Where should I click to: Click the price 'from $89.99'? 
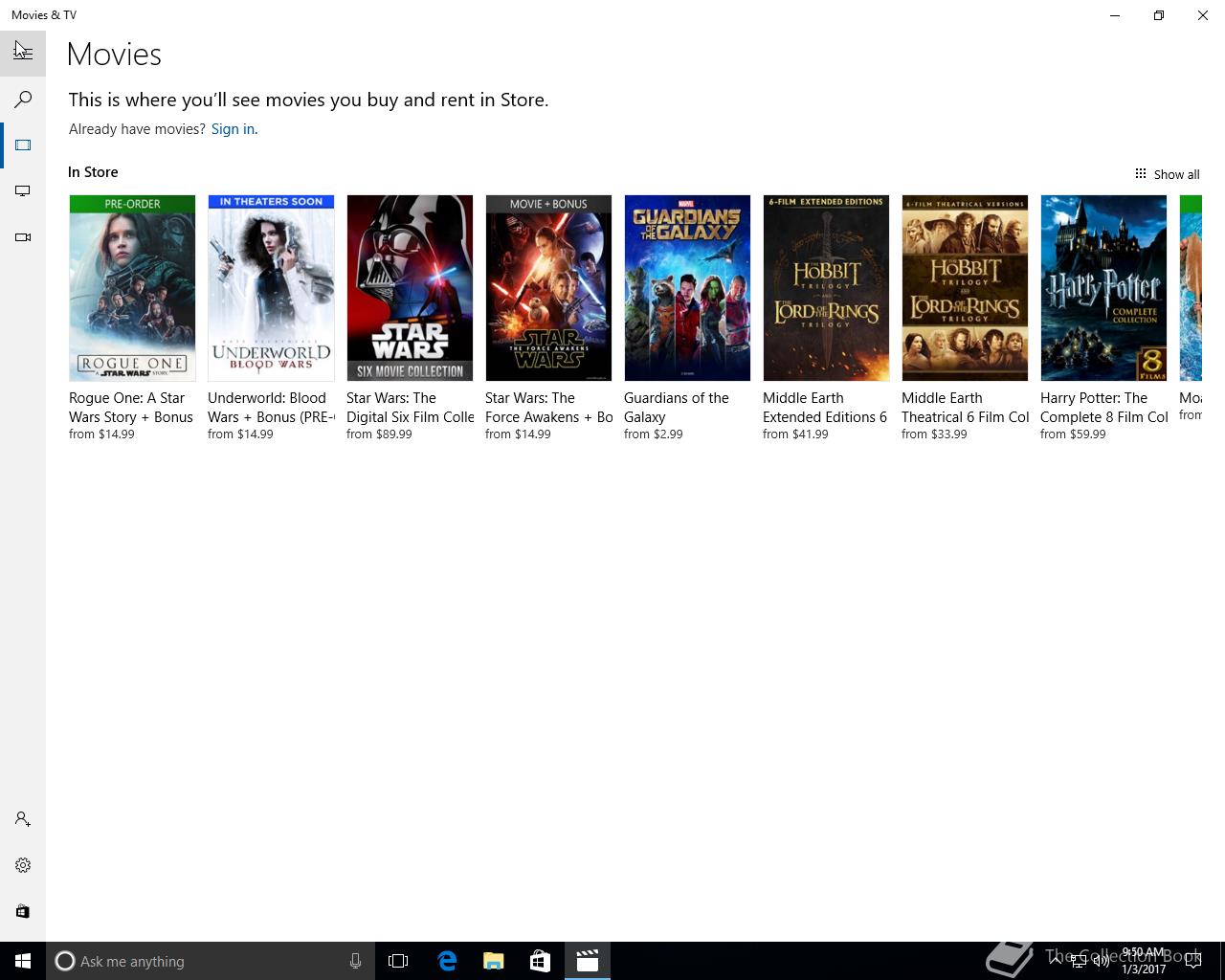pos(379,434)
